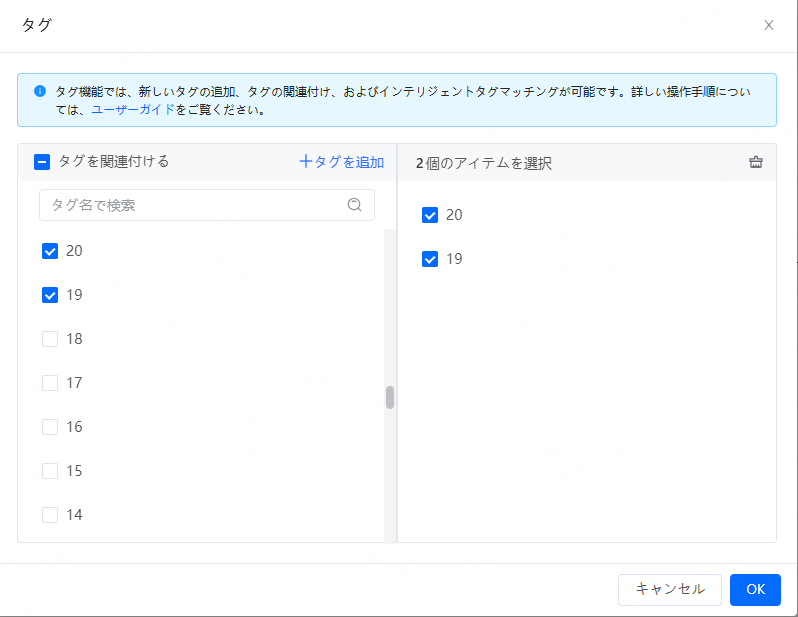Image resolution: width=798 pixels, height=617 pixels.
Task: Close the タグ dialog with X
Action: (768, 25)
